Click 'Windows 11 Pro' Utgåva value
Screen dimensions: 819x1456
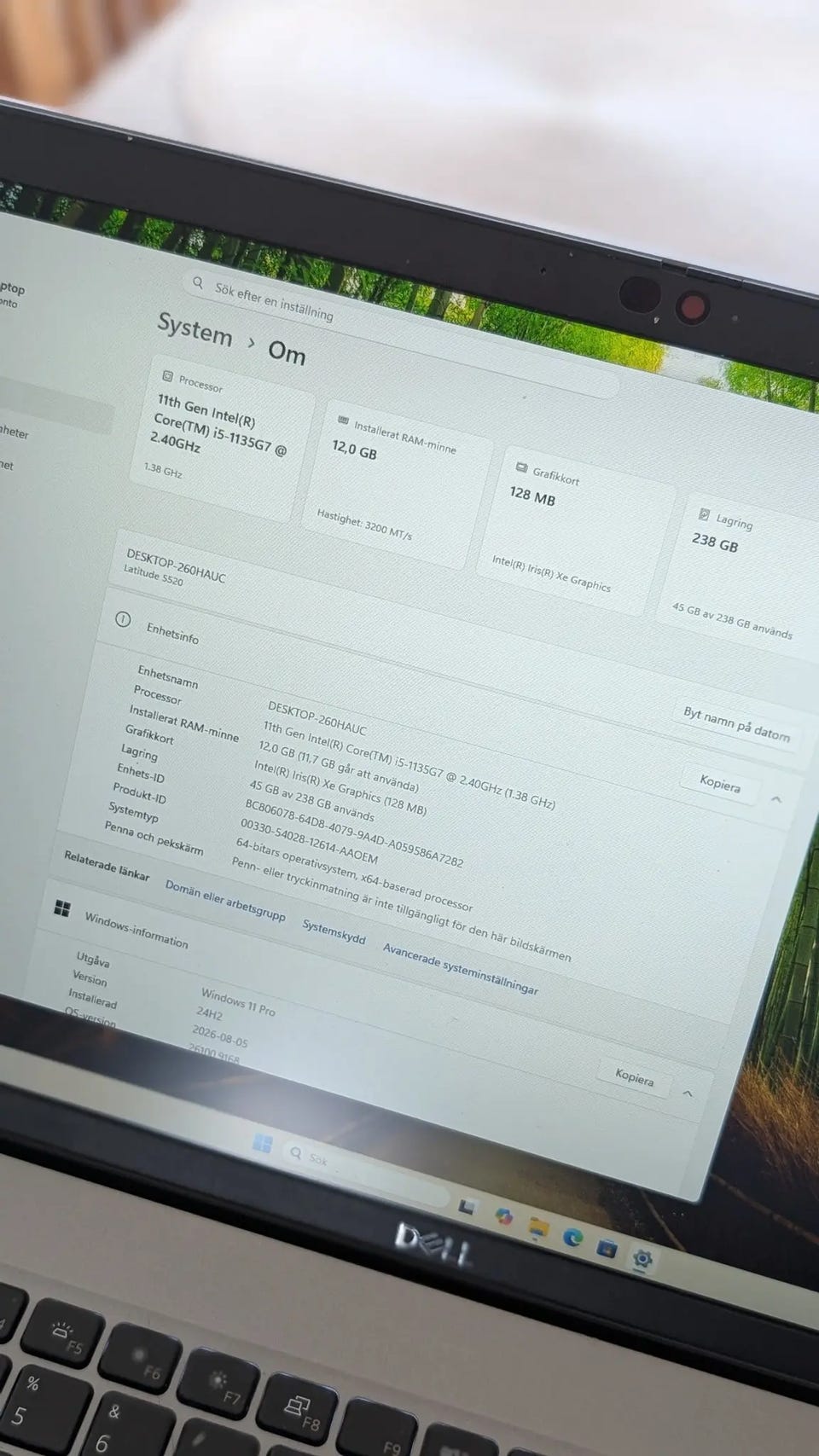(238, 1002)
